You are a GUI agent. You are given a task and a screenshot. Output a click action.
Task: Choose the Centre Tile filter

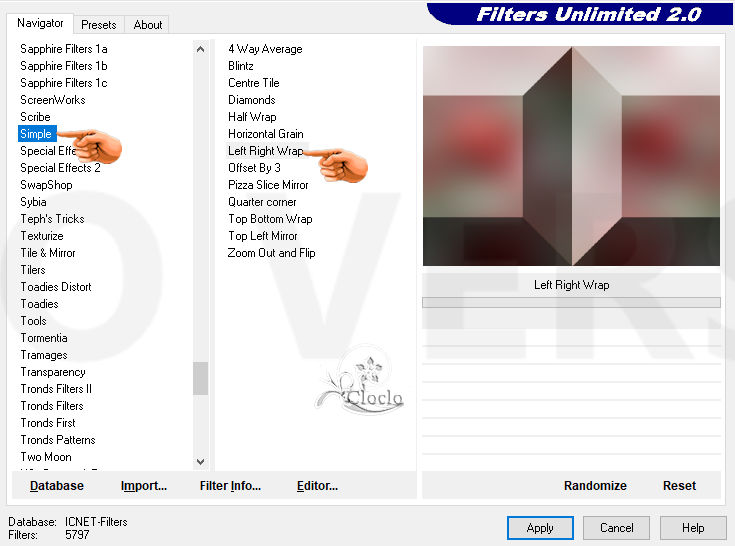[x=254, y=83]
